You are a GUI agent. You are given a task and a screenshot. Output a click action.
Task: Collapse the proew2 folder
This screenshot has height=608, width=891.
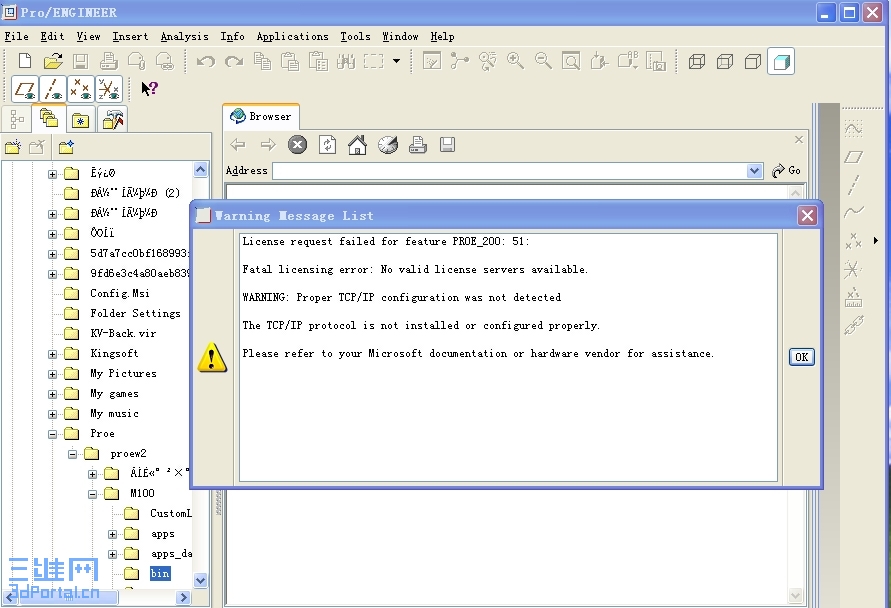[x=72, y=454]
